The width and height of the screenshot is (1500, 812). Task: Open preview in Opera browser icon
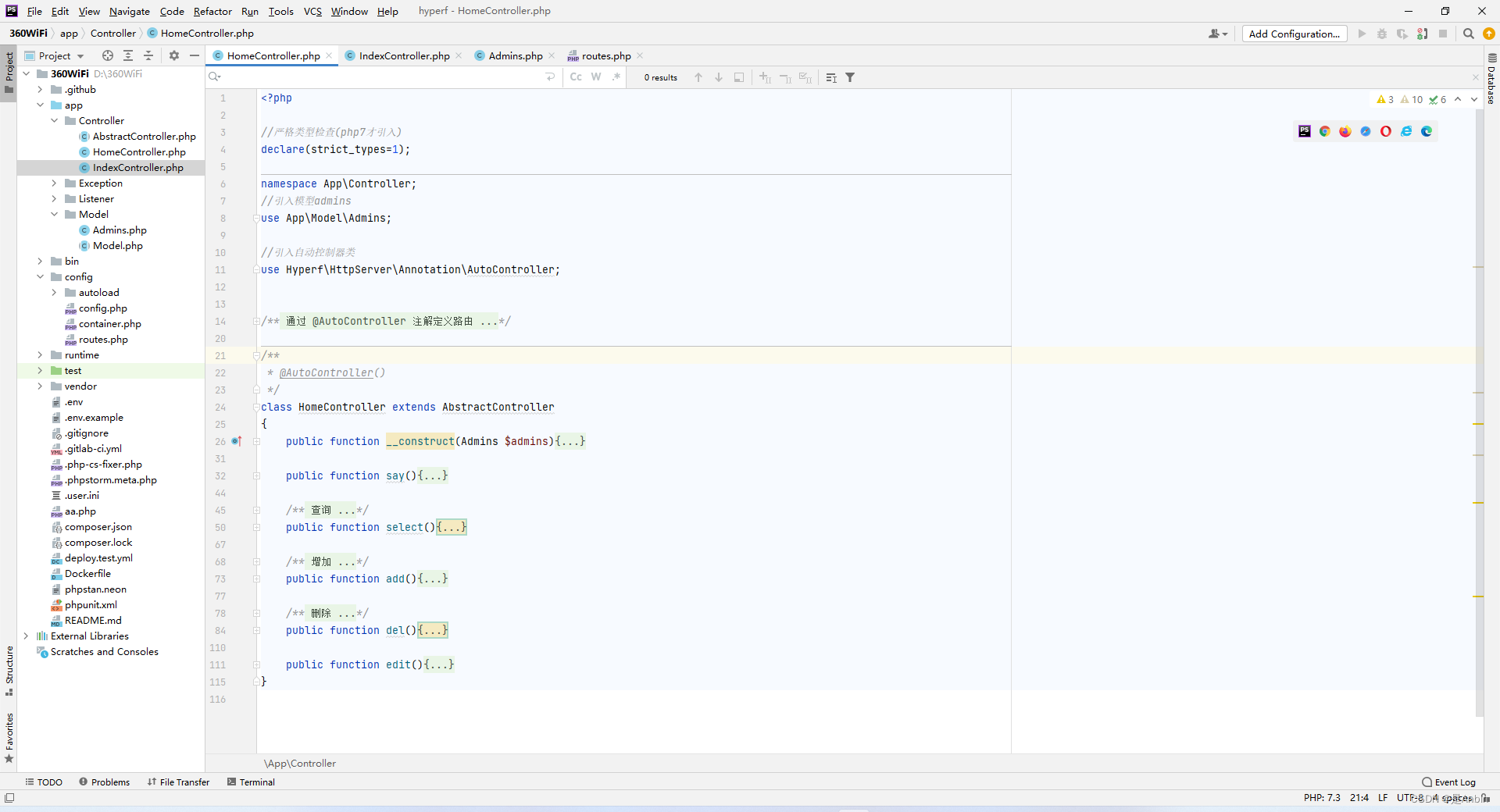[x=1386, y=131]
